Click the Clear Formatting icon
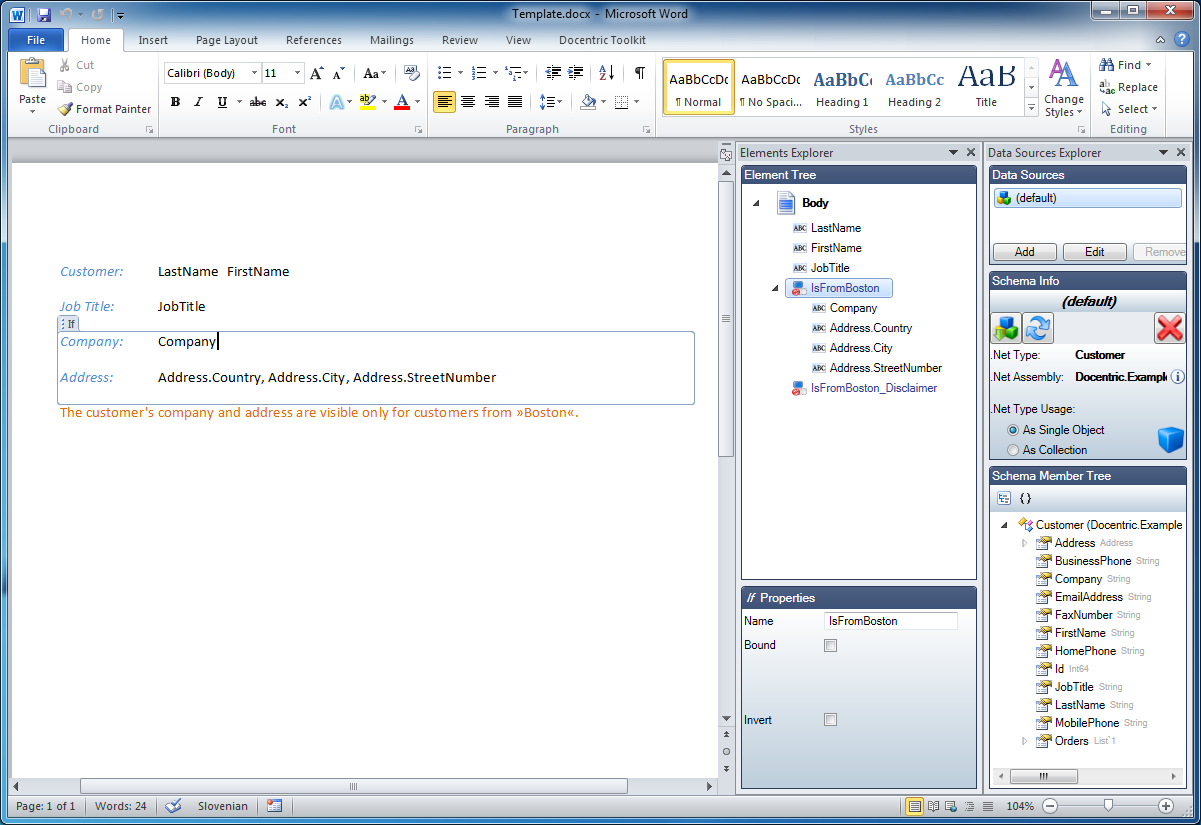Image resolution: width=1201 pixels, height=825 pixels. (412, 73)
